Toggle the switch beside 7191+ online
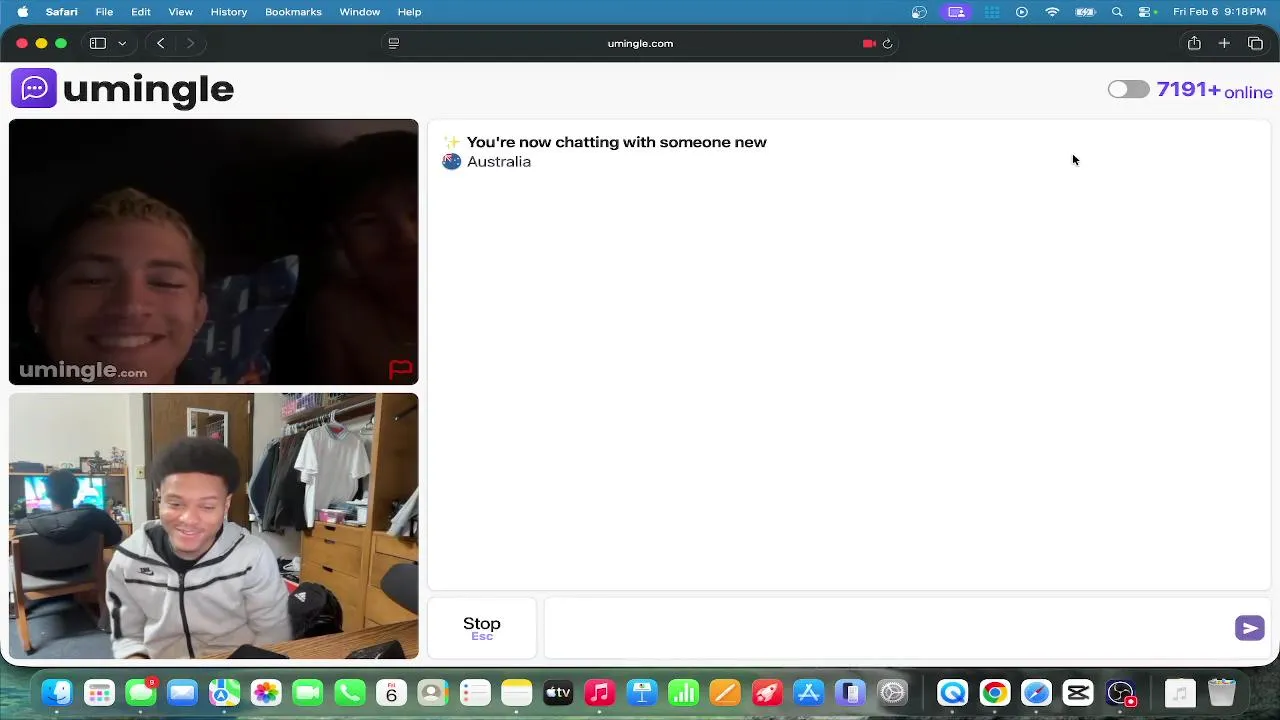1280x720 pixels. pos(1128,90)
